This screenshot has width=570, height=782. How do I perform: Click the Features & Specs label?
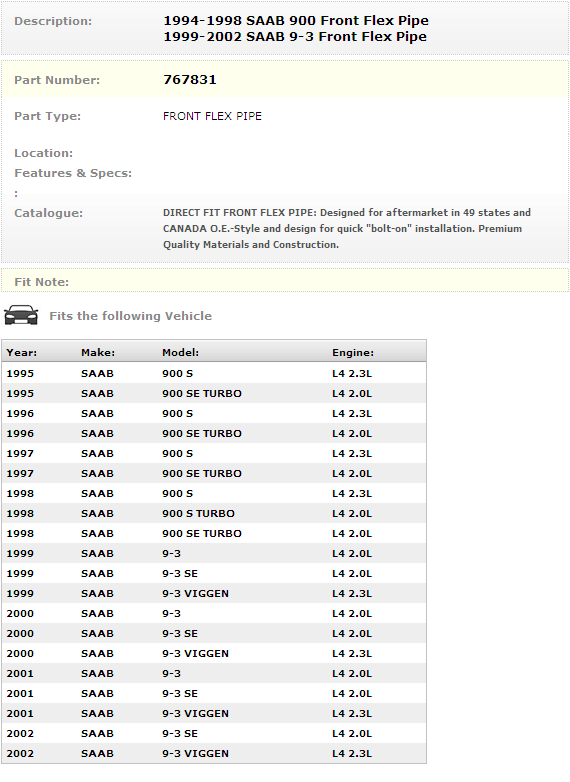73,173
